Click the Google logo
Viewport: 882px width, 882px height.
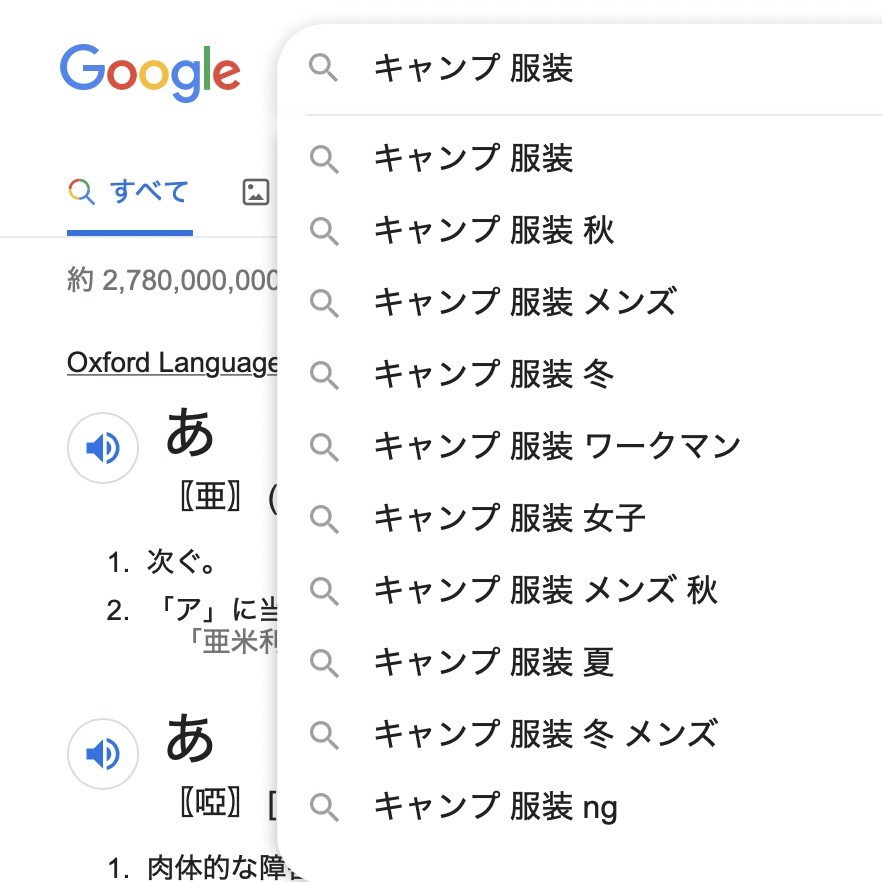(x=150, y=72)
